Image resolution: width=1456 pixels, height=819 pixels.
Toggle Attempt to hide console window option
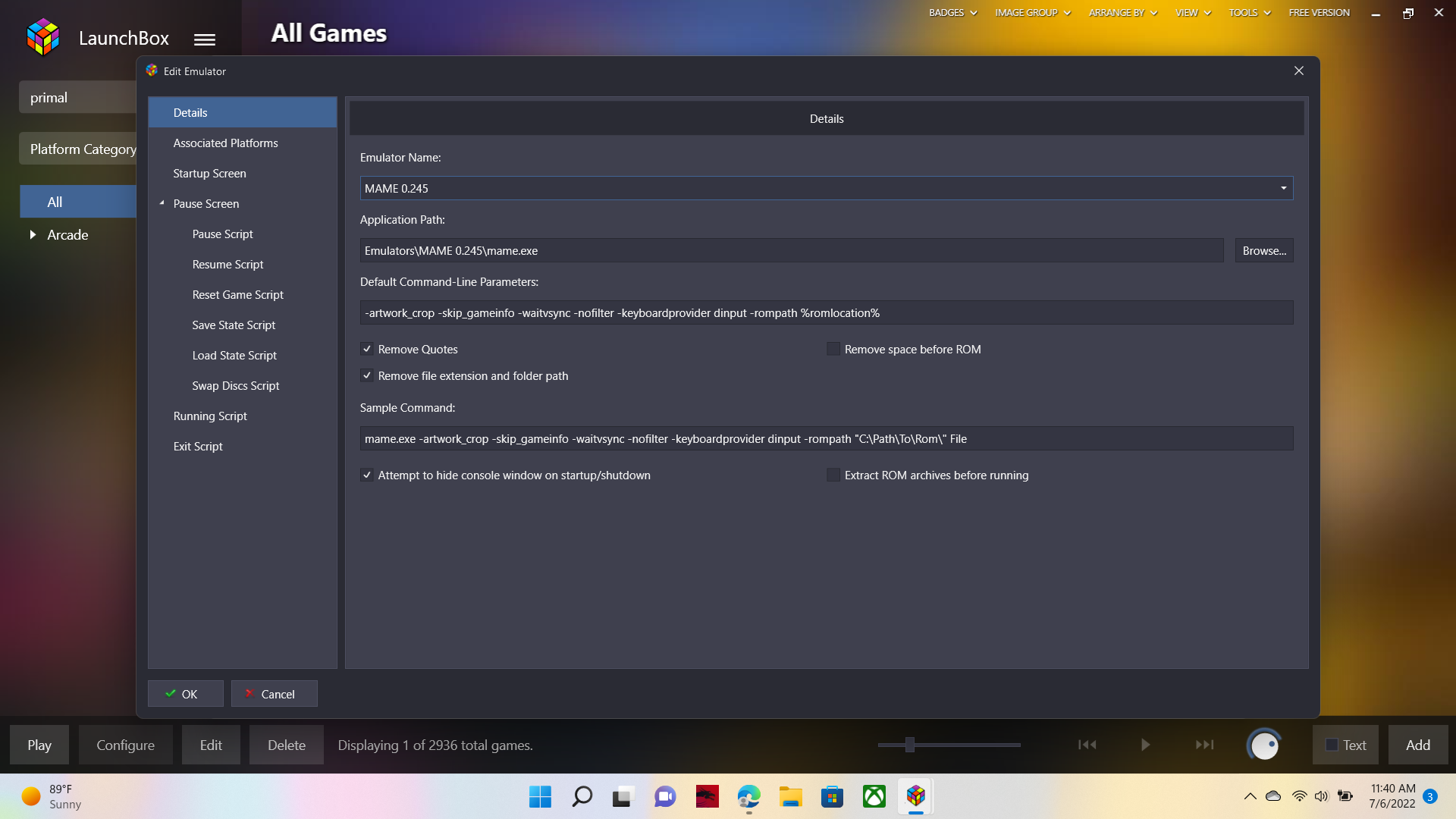(367, 475)
